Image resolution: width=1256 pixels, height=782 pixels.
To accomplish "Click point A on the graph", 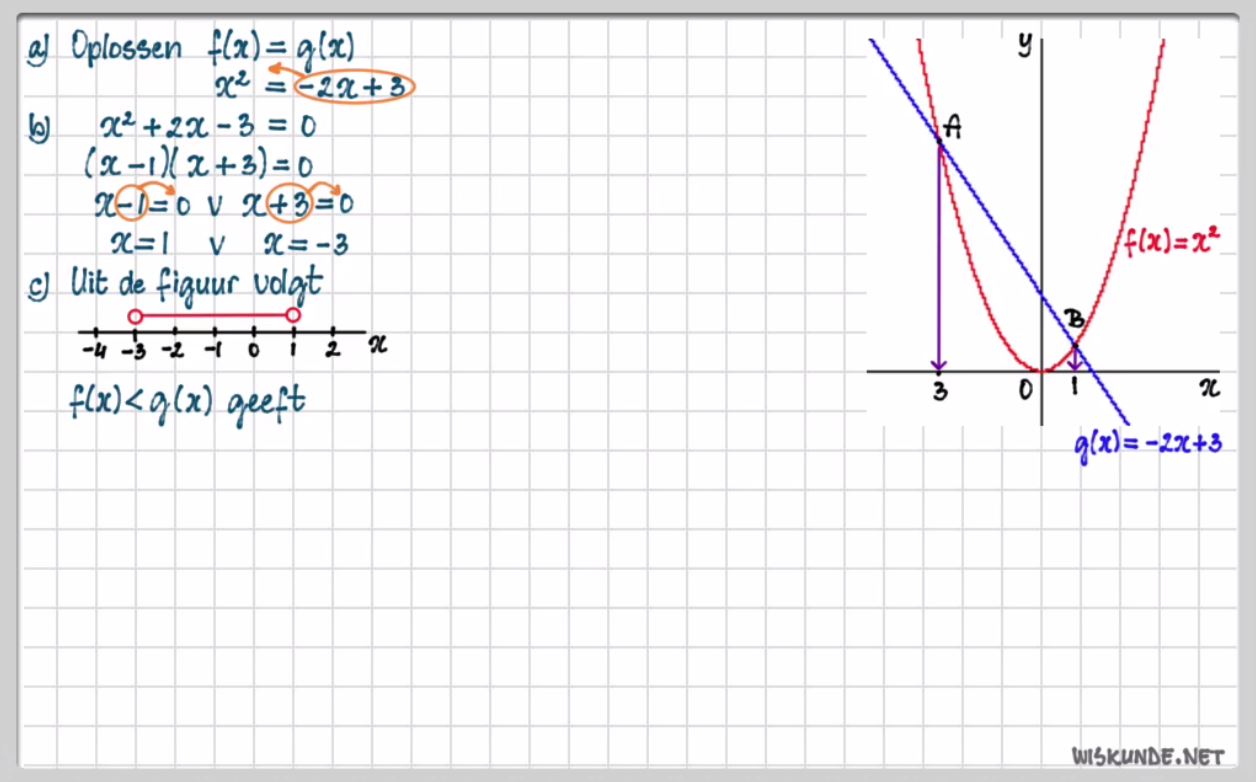I will point(940,142).
